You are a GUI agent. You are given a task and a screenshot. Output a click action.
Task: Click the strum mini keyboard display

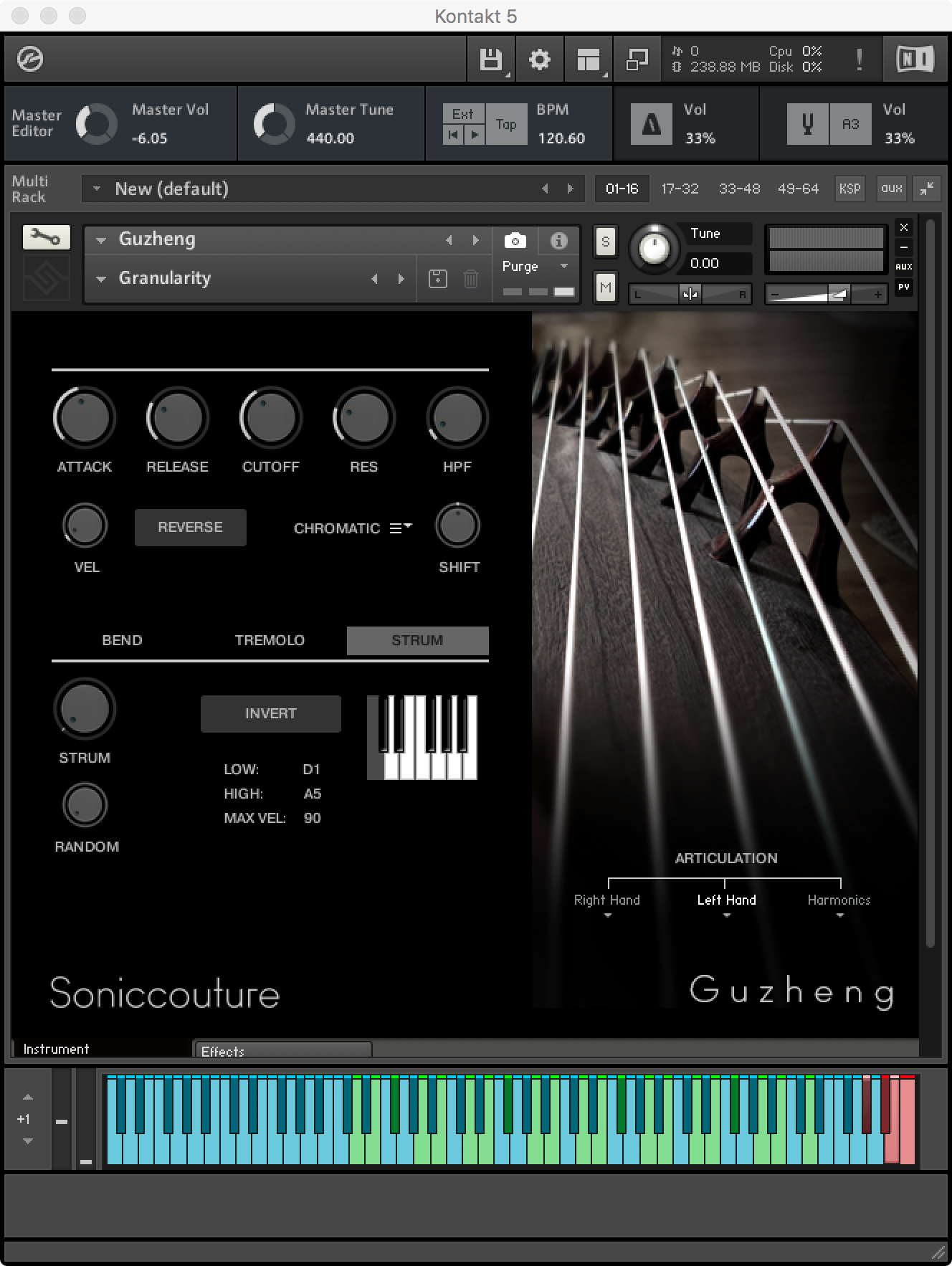tap(422, 738)
